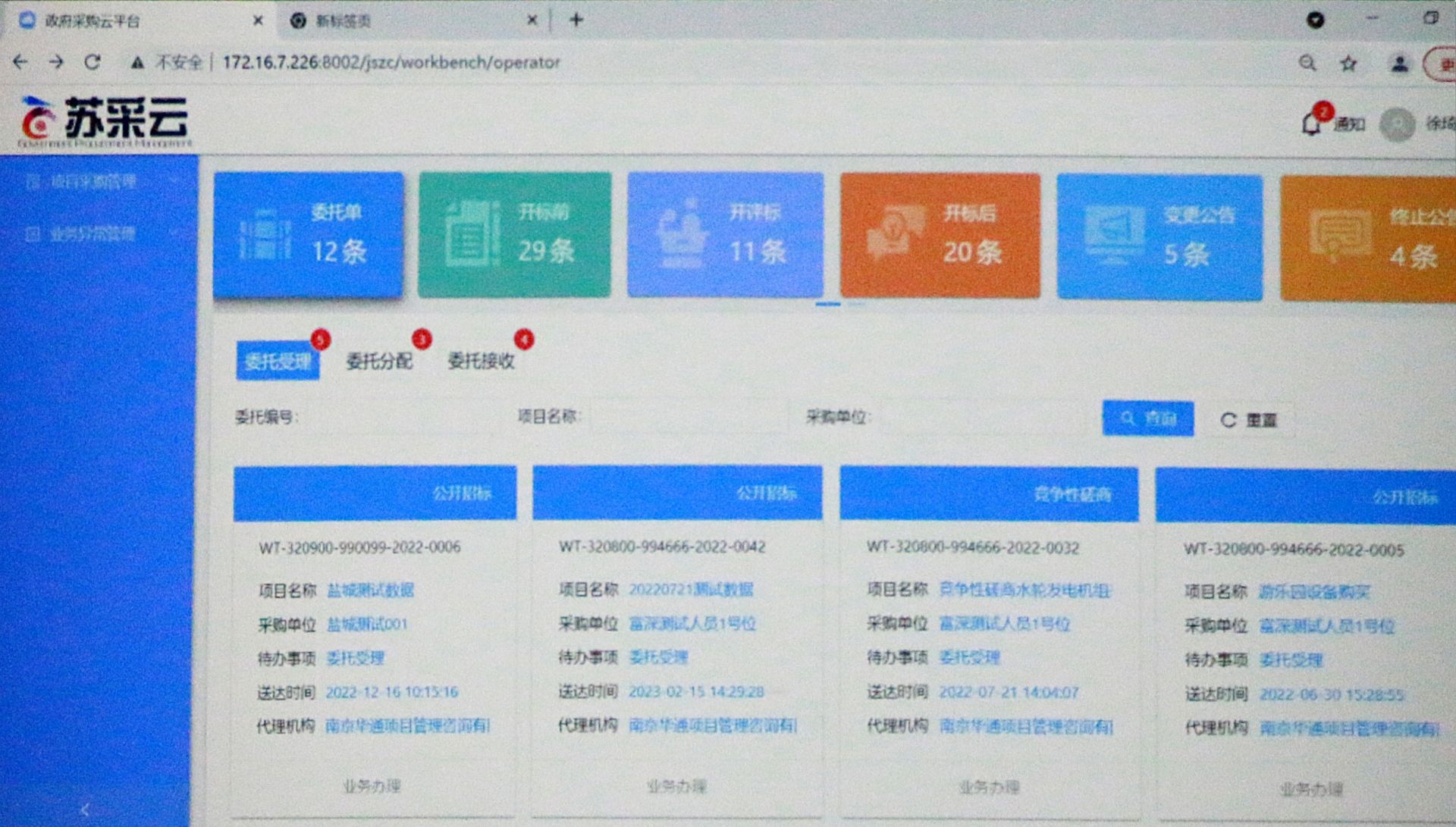The image size is (1456, 827).
Task: Click the notification bell icon
Action: (1311, 124)
